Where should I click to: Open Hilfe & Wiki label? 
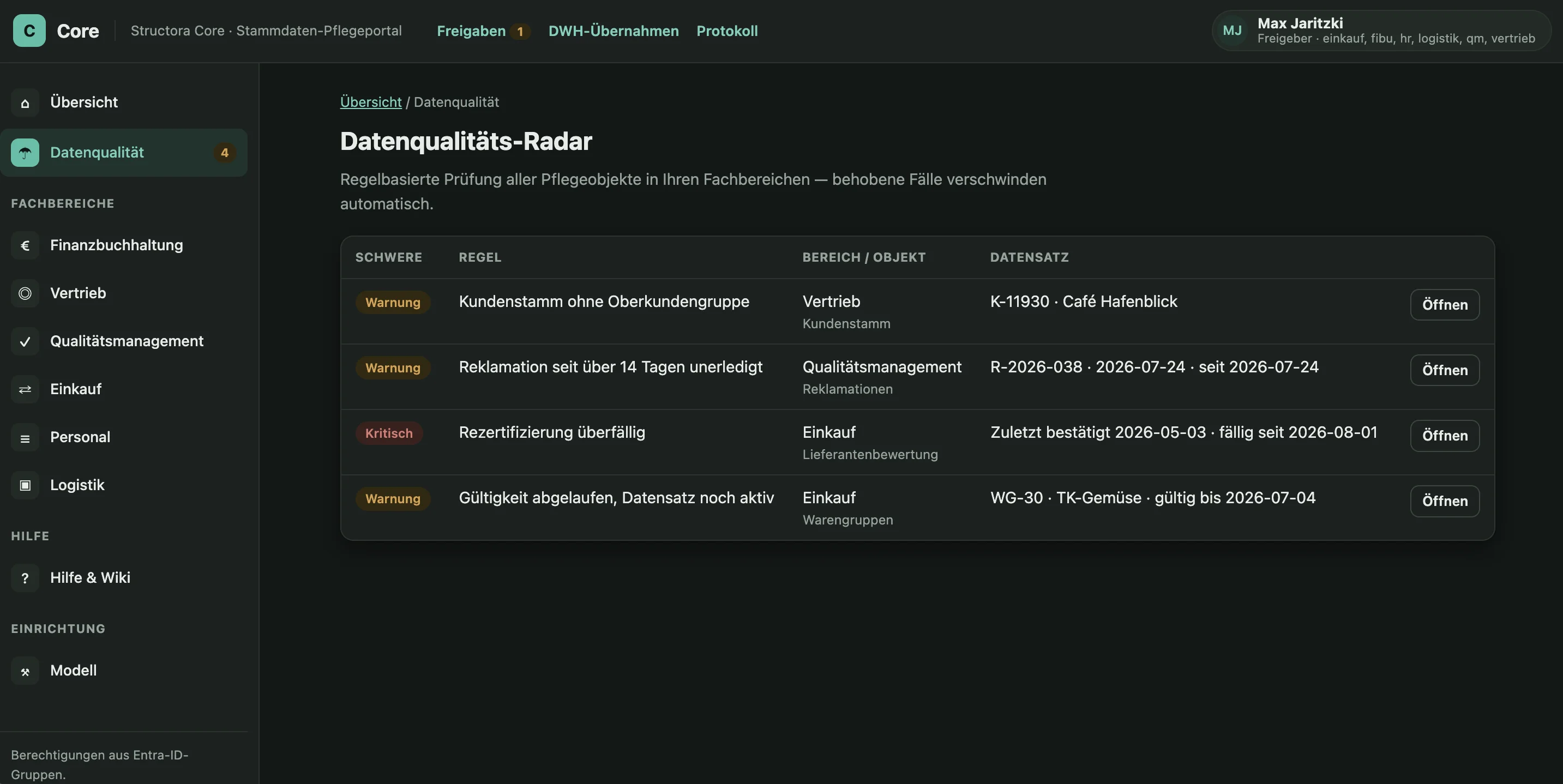(91, 578)
